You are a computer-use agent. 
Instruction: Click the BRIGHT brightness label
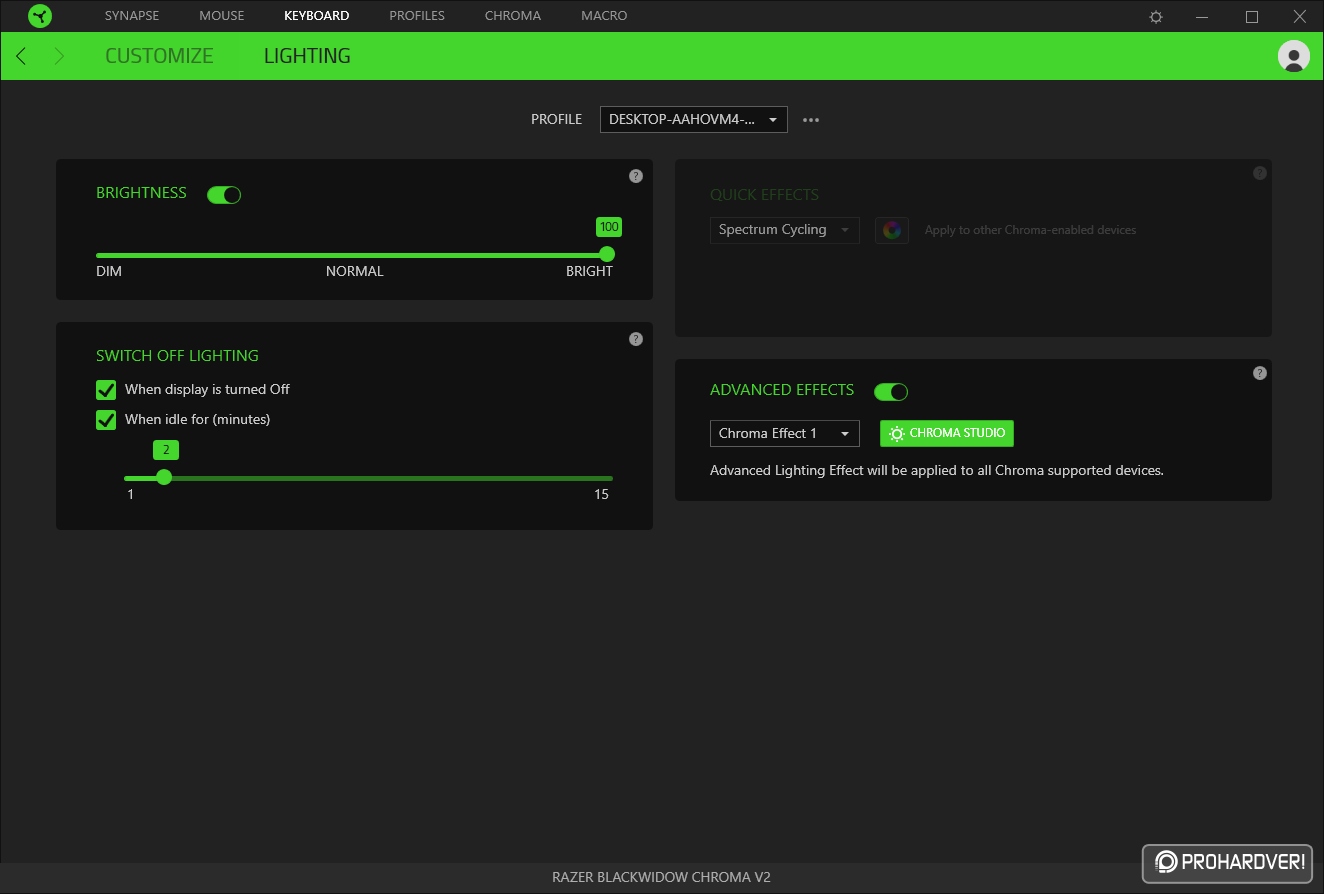589,271
